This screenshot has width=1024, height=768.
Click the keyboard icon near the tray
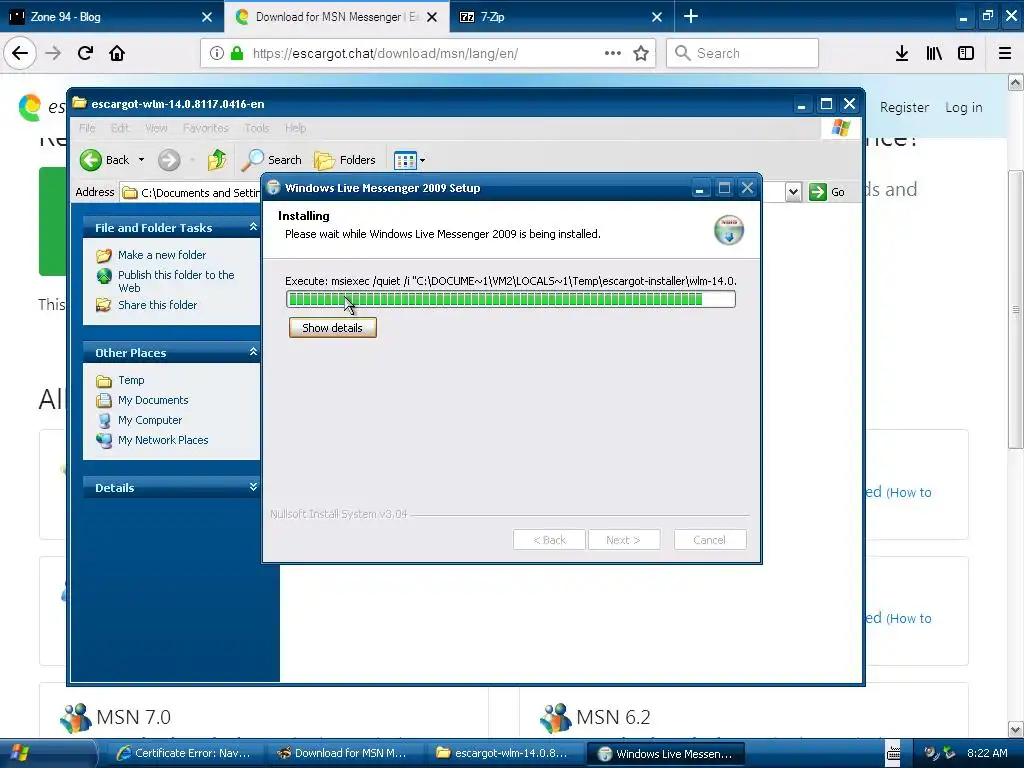[893, 753]
